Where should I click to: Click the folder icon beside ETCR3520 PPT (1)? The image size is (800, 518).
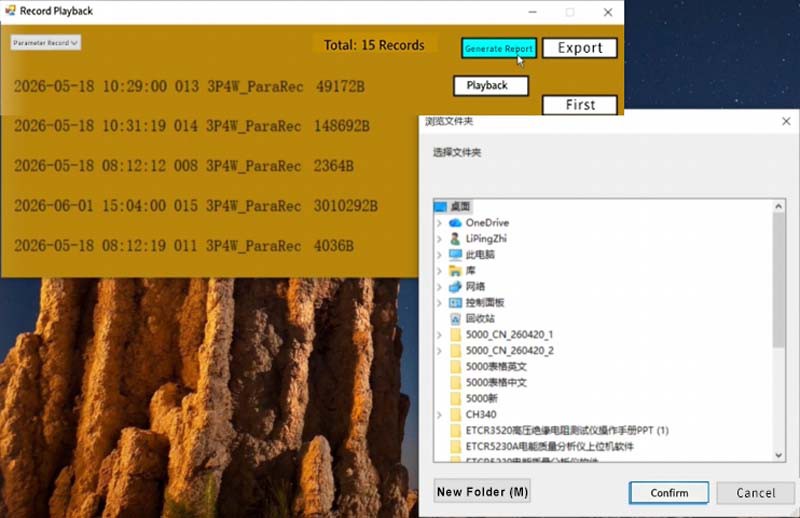coord(456,430)
